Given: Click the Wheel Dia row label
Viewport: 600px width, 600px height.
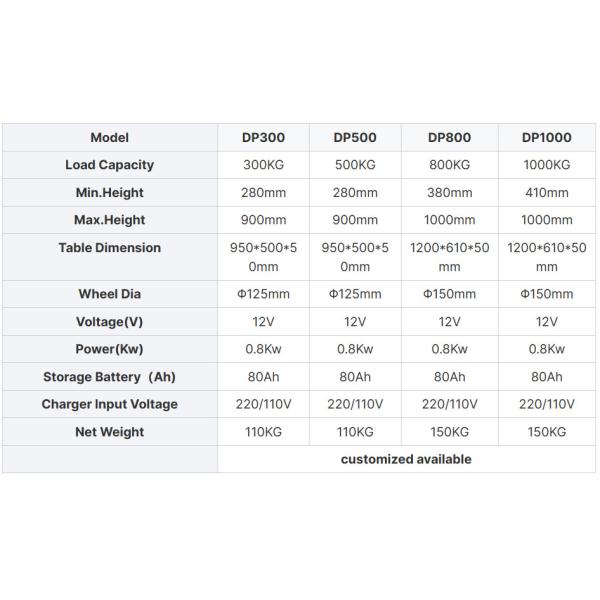Looking at the screenshot, I should coord(109,294).
